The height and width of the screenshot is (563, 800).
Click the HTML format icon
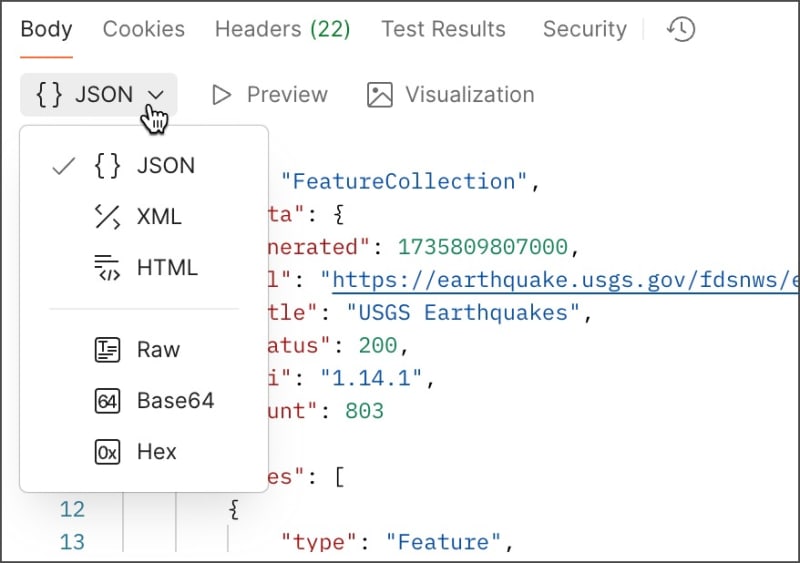107,267
